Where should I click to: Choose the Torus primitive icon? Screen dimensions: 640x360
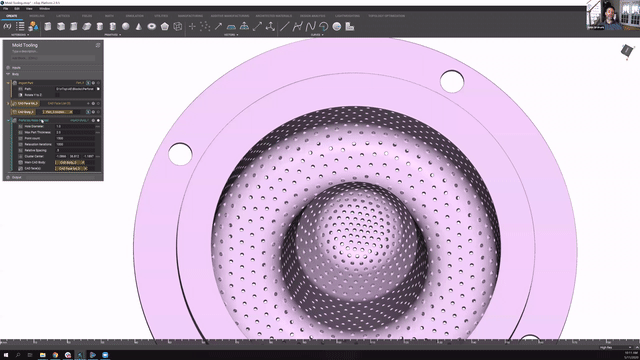click(x=151, y=27)
